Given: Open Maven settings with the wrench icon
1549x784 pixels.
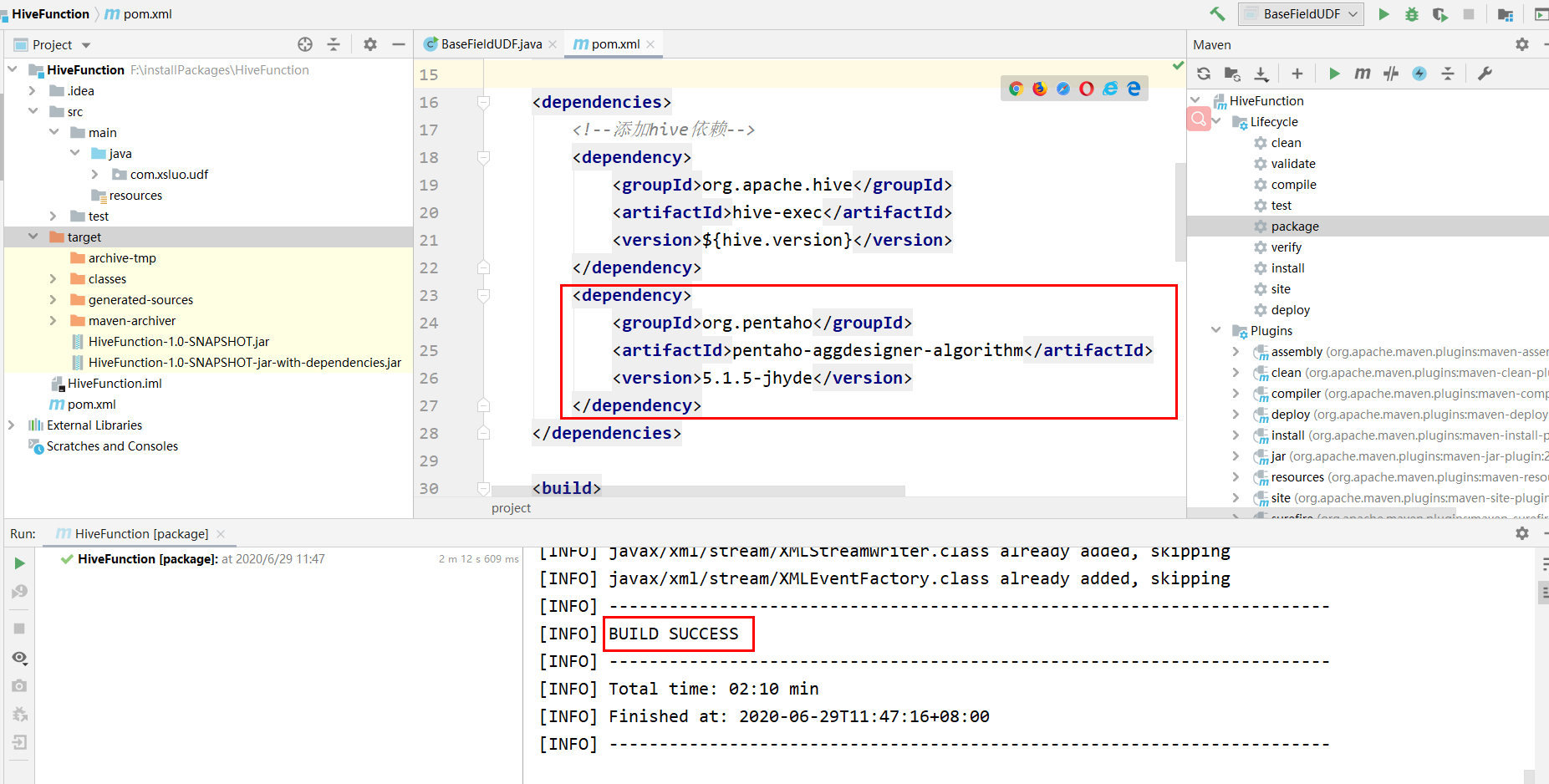Looking at the screenshot, I should 1485,74.
